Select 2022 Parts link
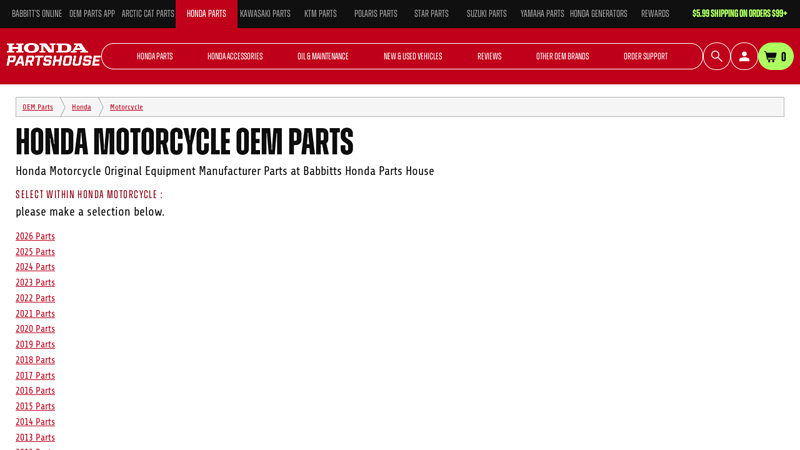The height and width of the screenshot is (450, 800). pos(35,298)
